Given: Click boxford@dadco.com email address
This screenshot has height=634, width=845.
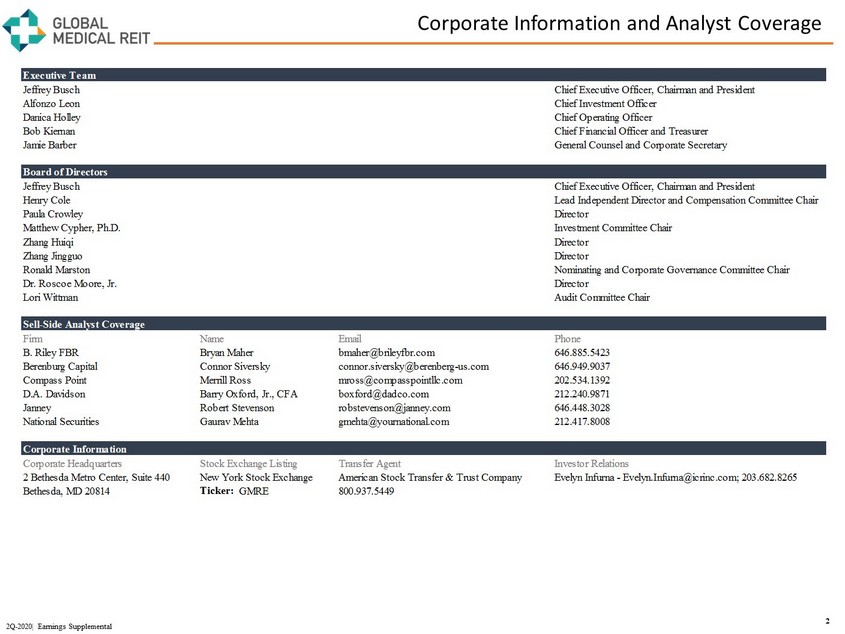Looking at the screenshot, I should (x=380, y=395).
